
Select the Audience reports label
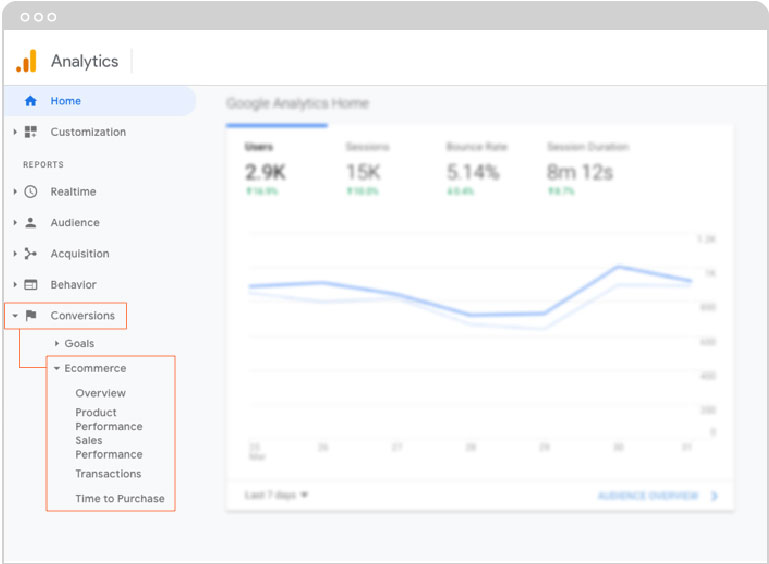point(75,223)
